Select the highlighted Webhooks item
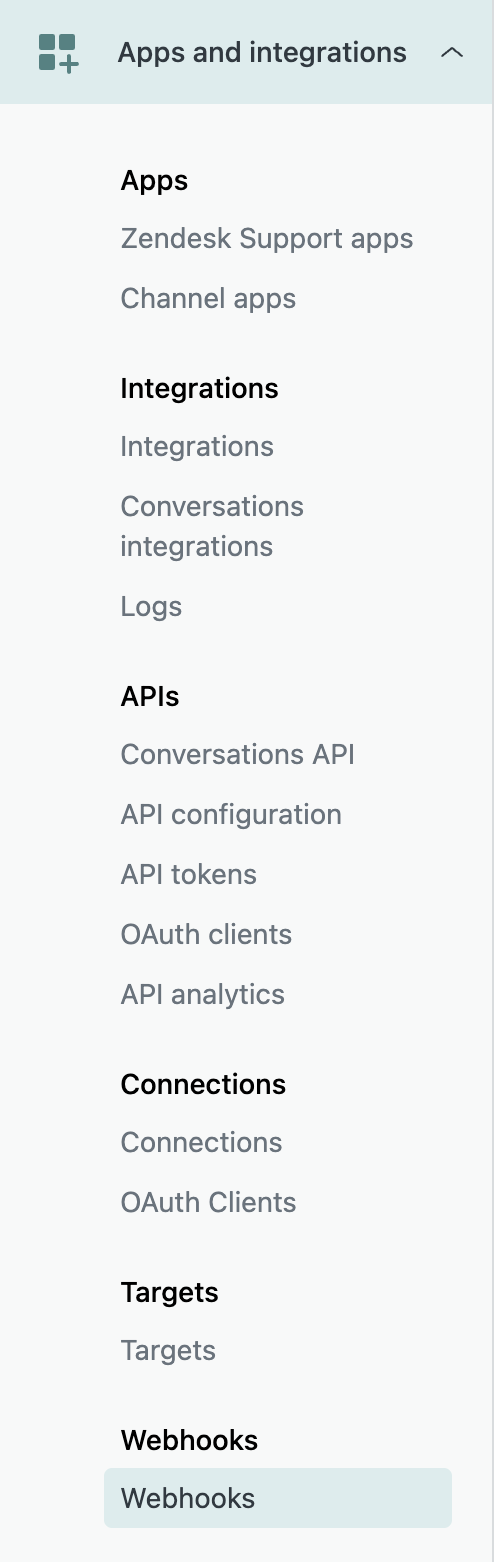This screenshot has width=498, height=1562. click(278, 1498)
